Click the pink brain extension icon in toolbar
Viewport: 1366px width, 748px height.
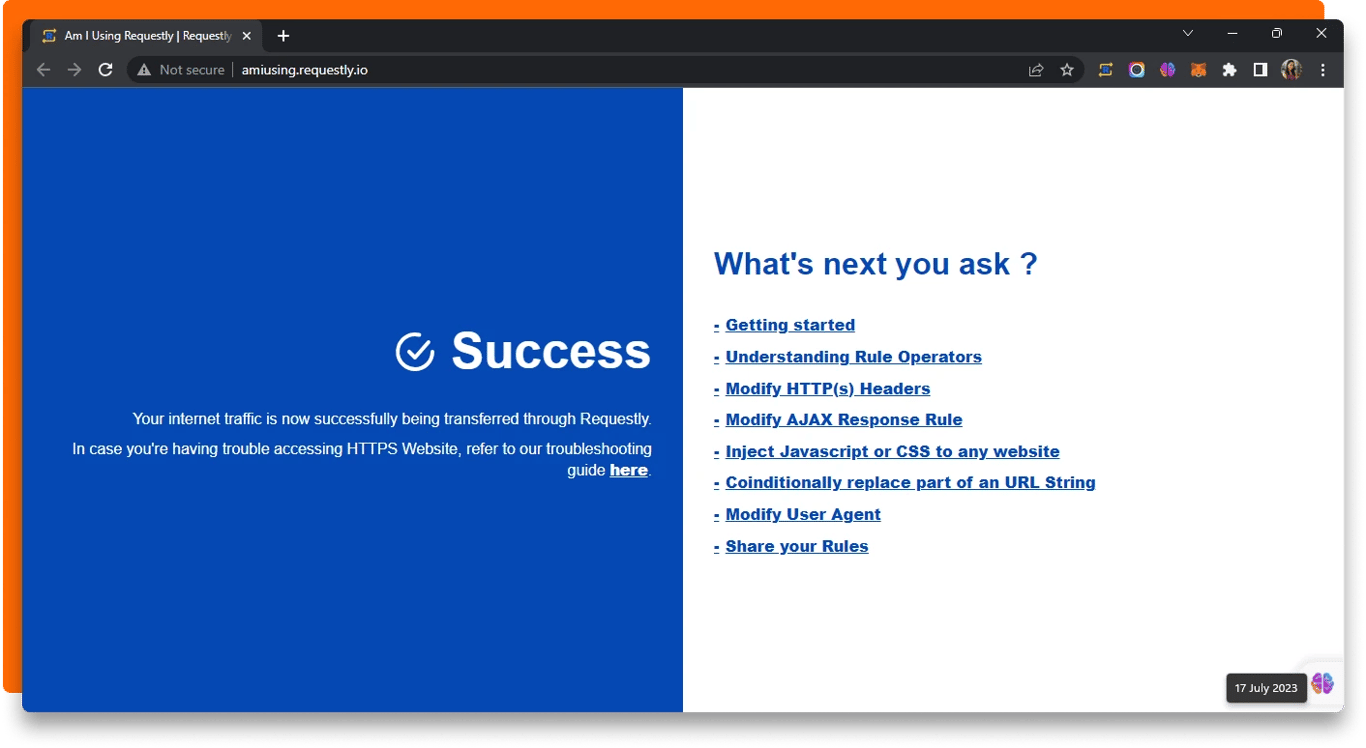(x=1167, y=70)
